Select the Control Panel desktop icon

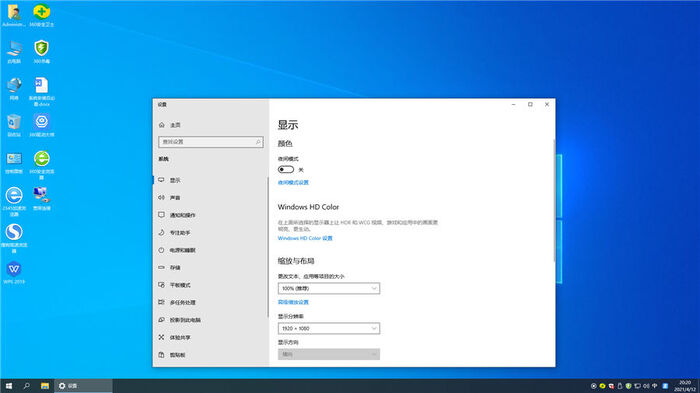(14, 162)
